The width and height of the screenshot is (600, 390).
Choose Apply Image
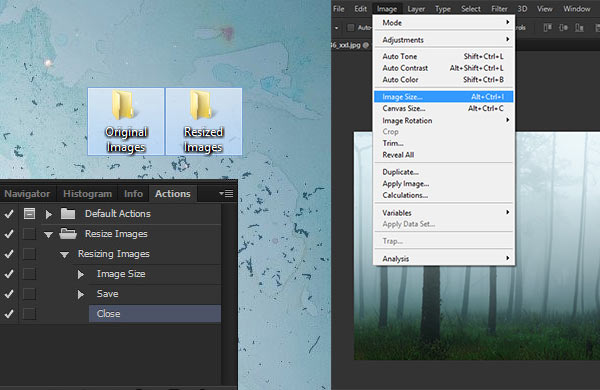coord(444,184)
